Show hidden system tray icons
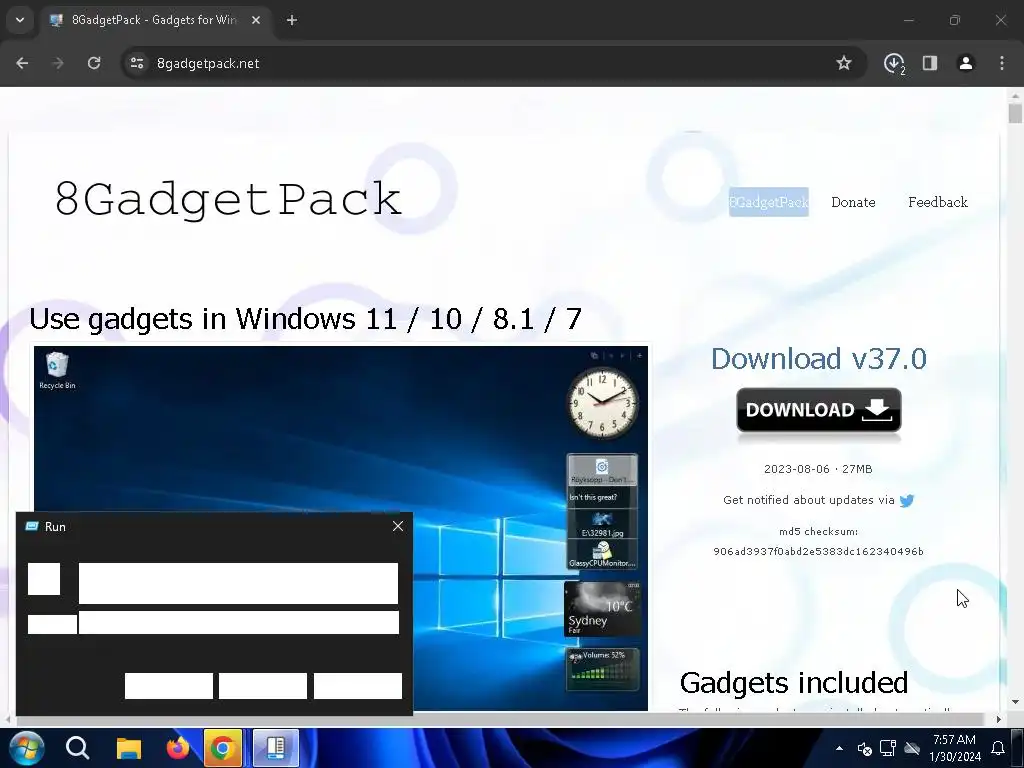Viewport: 1024px width, 768px height. click(x=839, y=748)
